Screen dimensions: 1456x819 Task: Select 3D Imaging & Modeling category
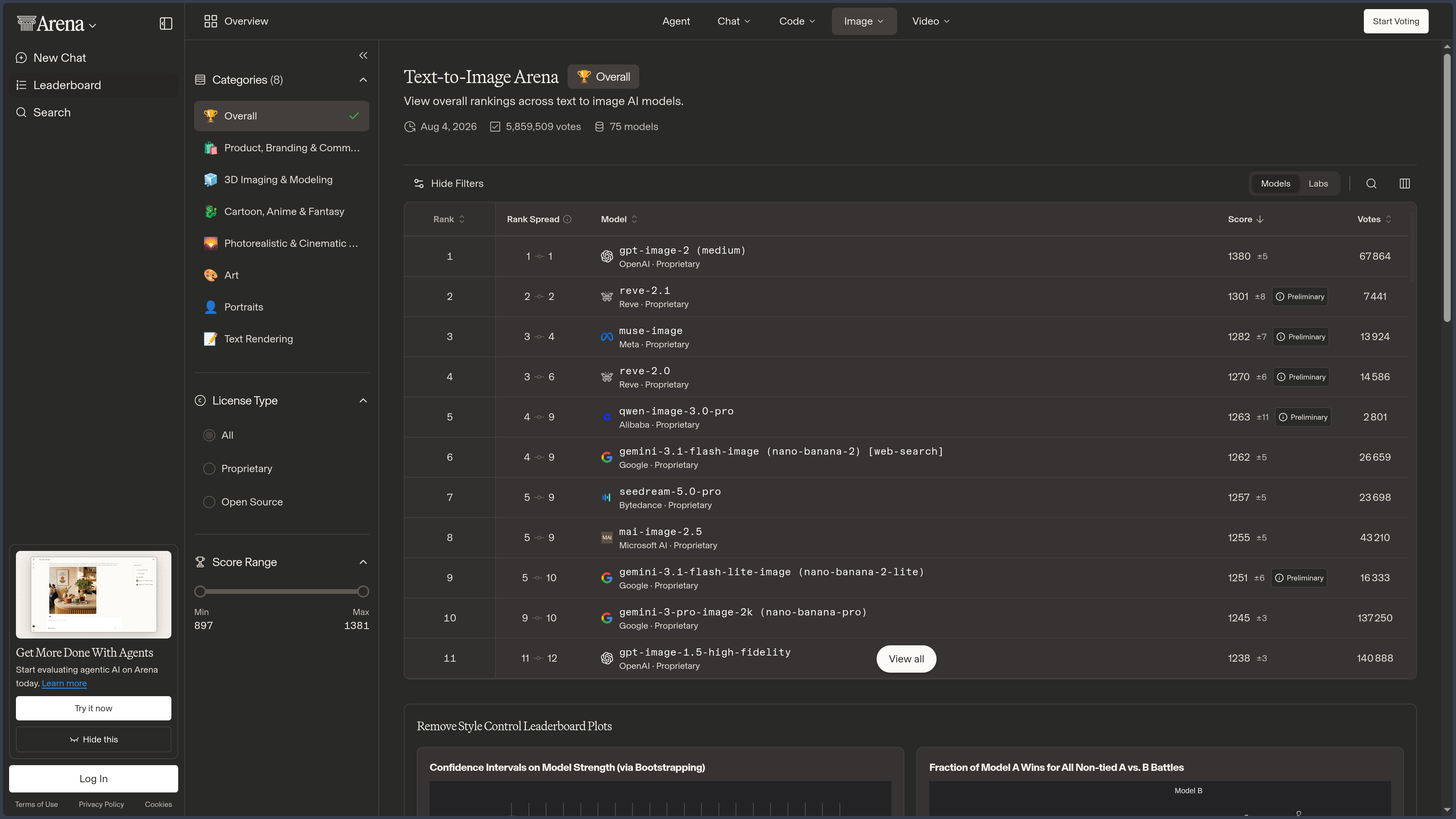coord(281,180)
